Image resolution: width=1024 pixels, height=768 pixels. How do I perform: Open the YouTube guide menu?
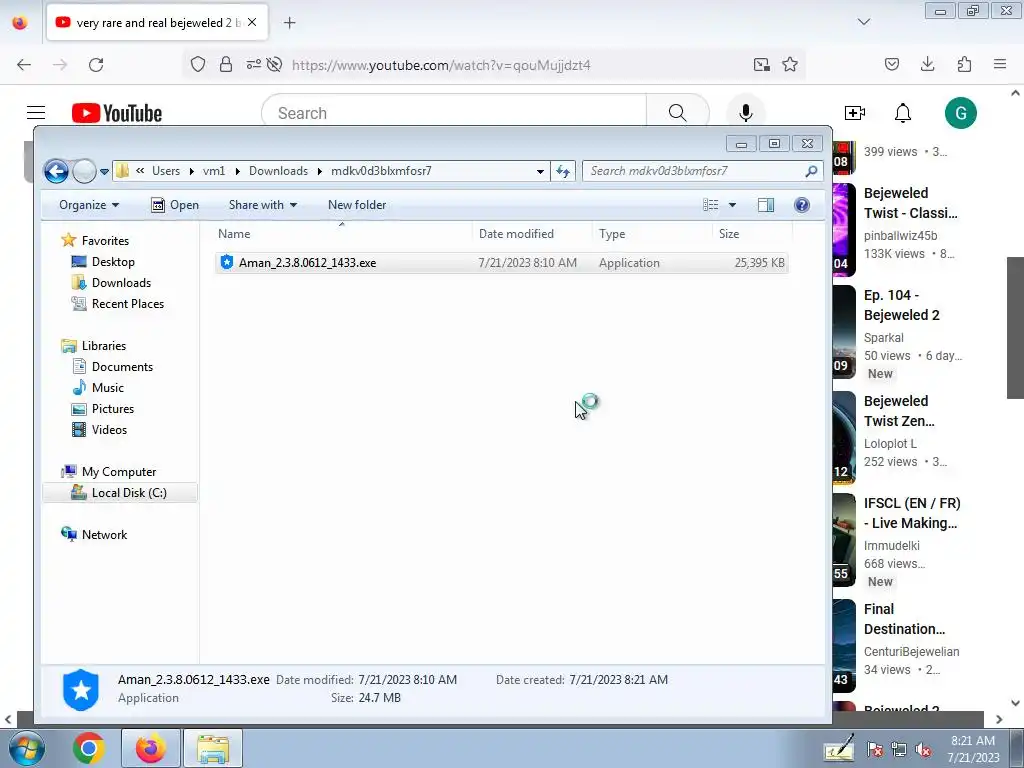pos(36,113)
